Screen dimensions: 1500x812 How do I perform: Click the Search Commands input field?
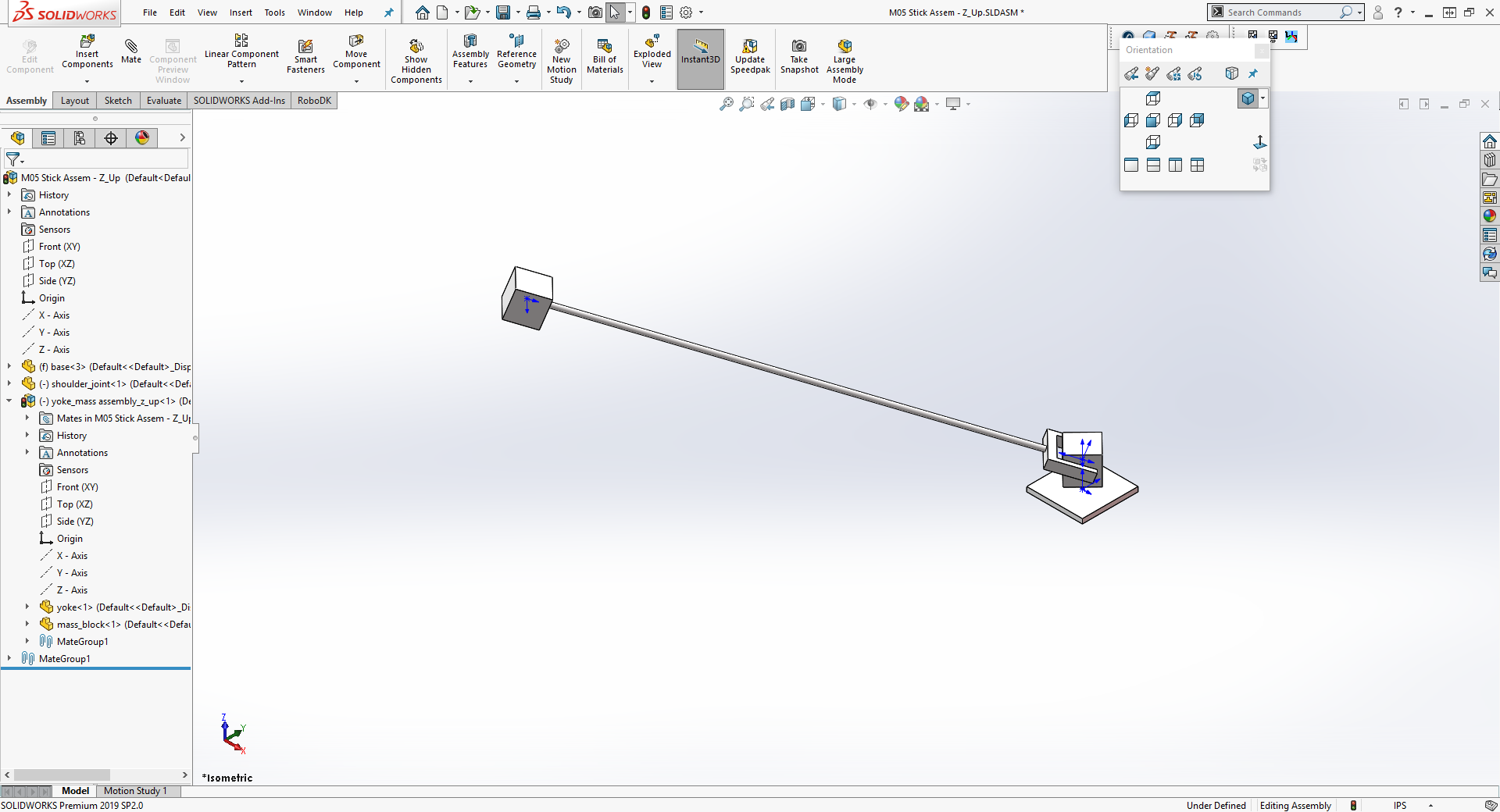click(x=1280, y=12)
